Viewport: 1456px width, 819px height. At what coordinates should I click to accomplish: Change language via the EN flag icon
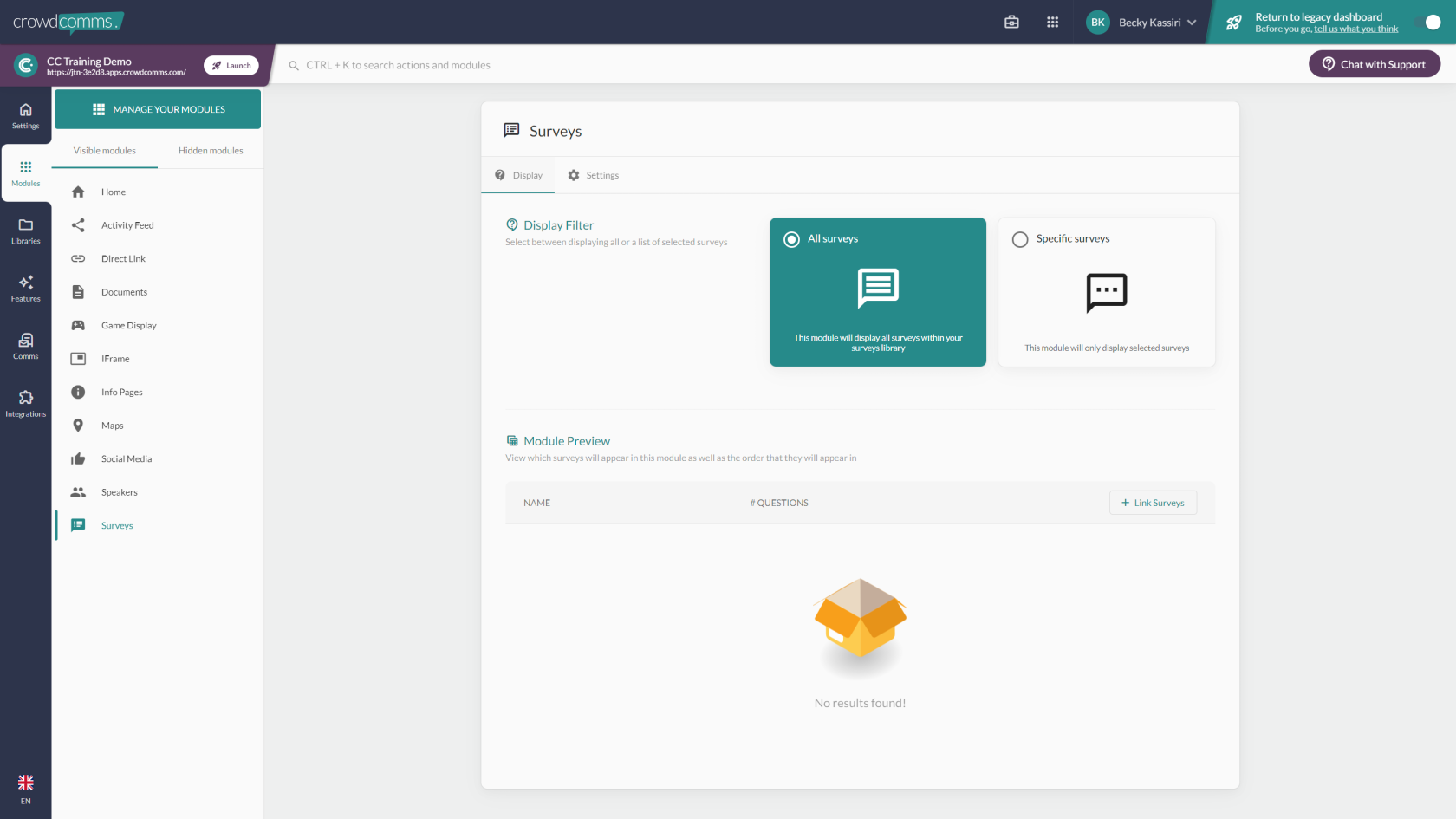point(25,783)
